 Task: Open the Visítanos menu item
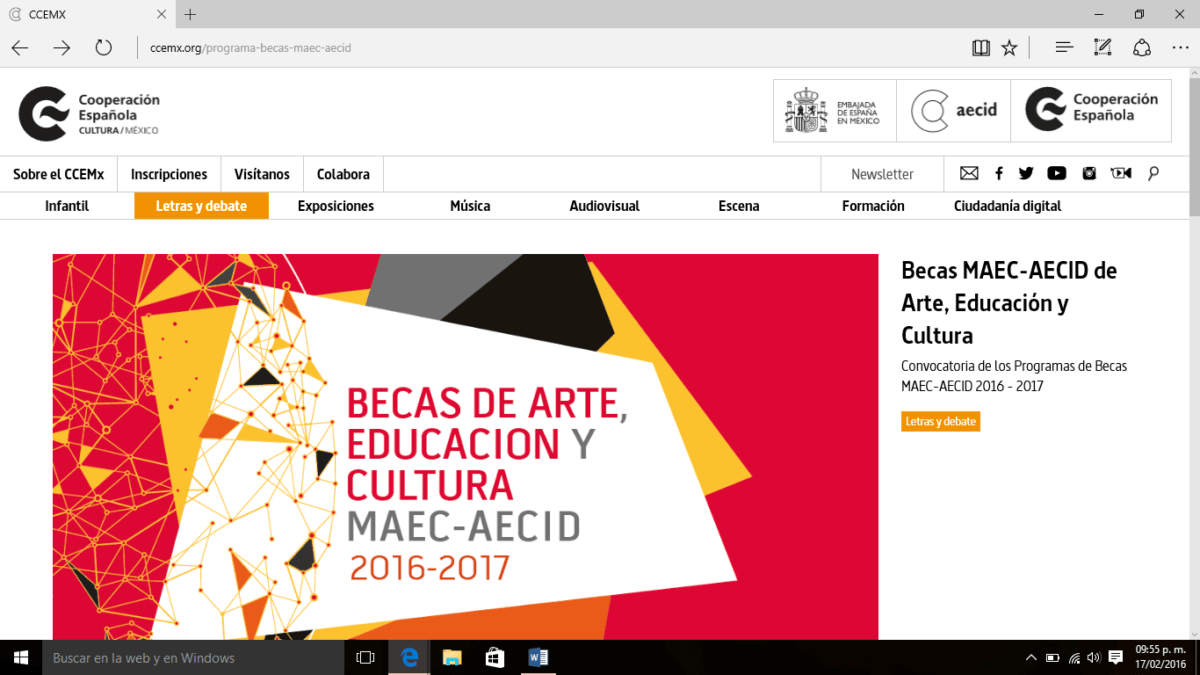(262, 174)
